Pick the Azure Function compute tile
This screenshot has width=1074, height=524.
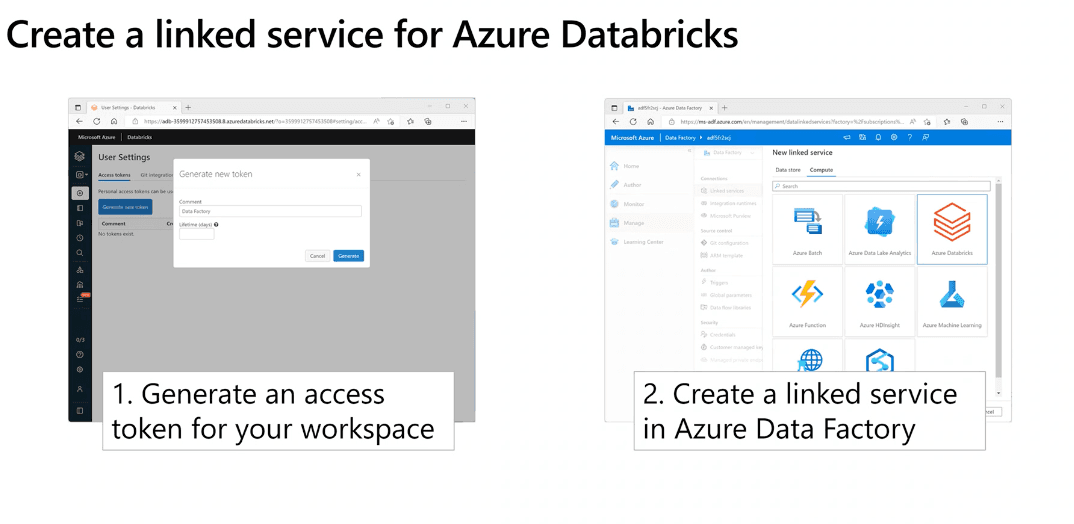pyautogui.click(x=807, y=300)
